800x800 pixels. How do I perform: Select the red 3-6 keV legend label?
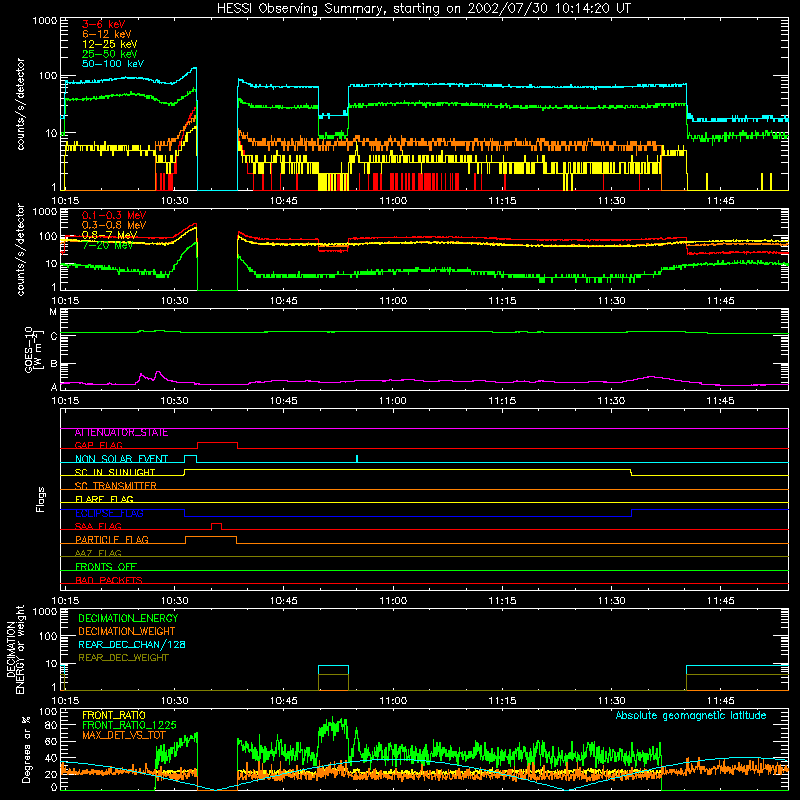pyautogui.click(x=104, y=24)
